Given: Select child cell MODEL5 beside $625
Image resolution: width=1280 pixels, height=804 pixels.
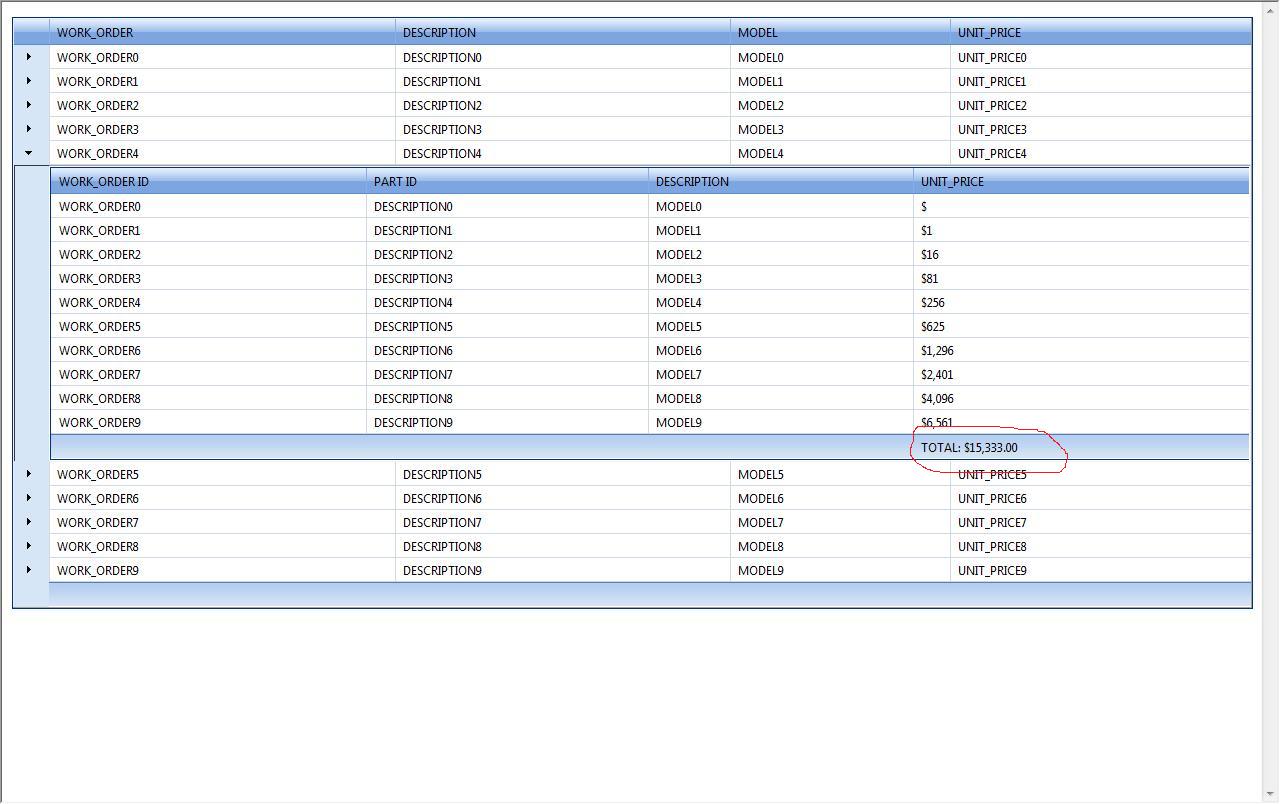Looking at the screenshot, I should click(x=781, y=326).
